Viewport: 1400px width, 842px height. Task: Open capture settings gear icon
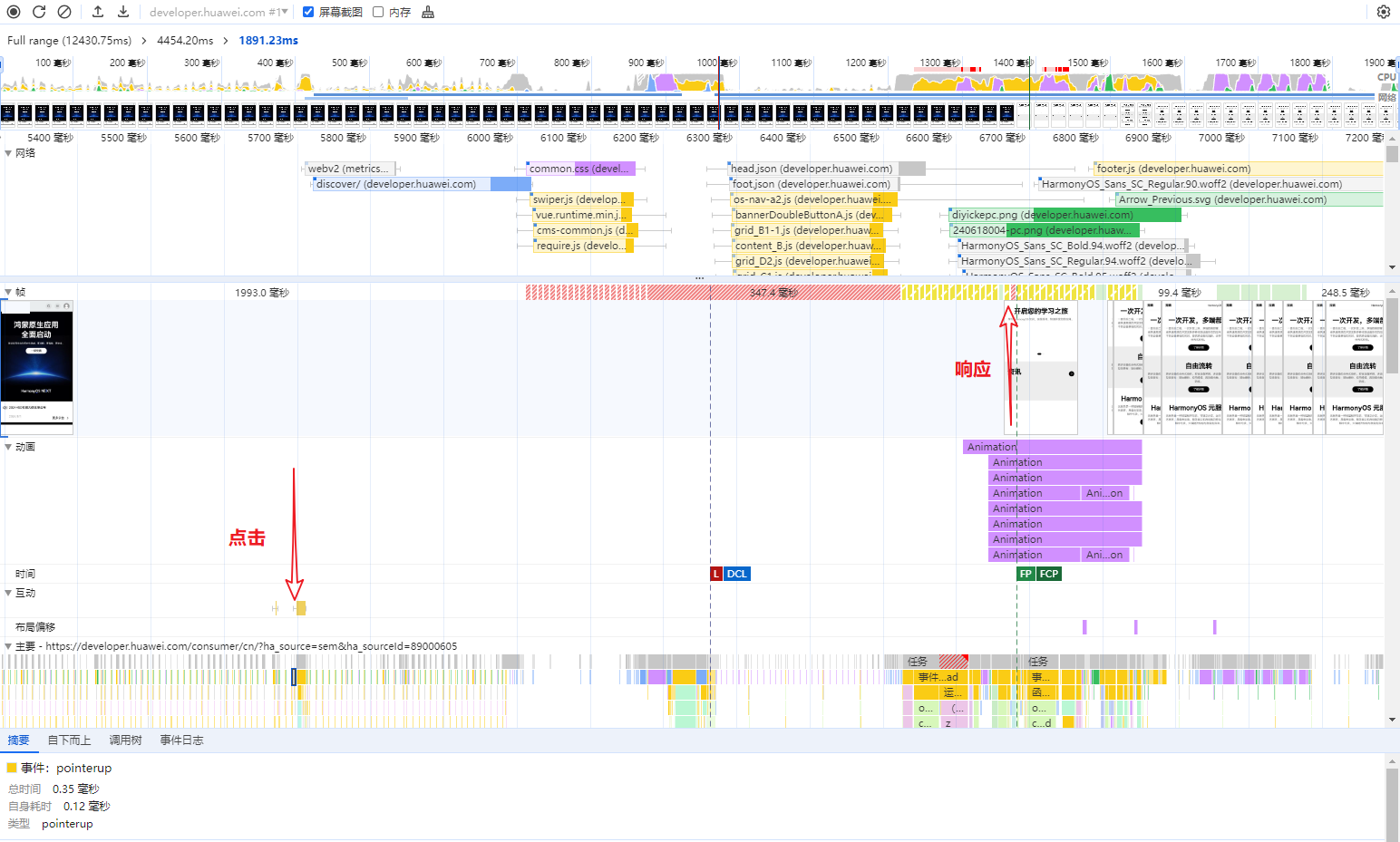1383,12
